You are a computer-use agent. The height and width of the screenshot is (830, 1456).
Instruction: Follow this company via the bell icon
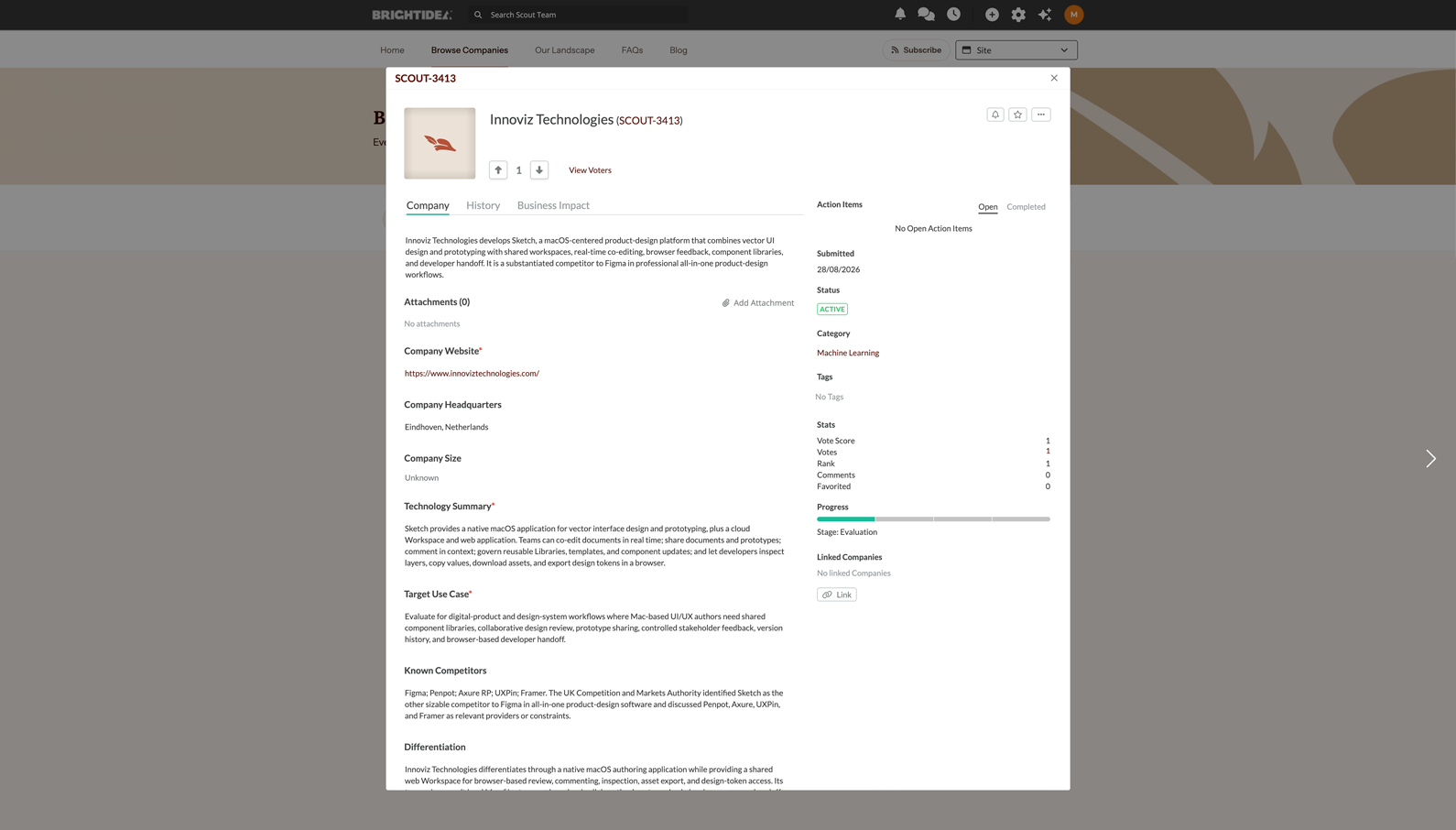click(x=995, y=115)
